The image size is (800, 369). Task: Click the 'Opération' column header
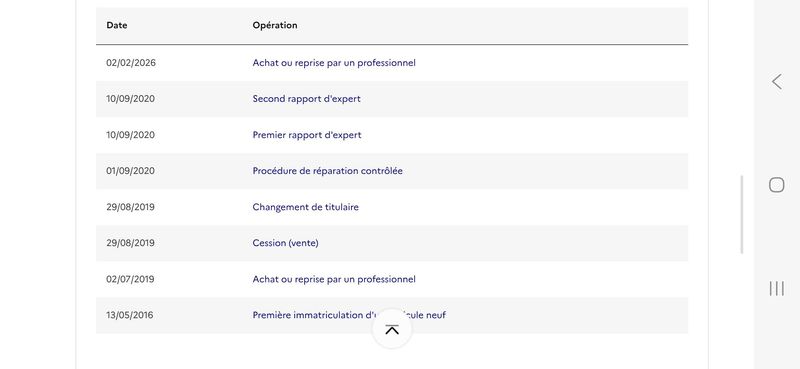click(274, 25)
